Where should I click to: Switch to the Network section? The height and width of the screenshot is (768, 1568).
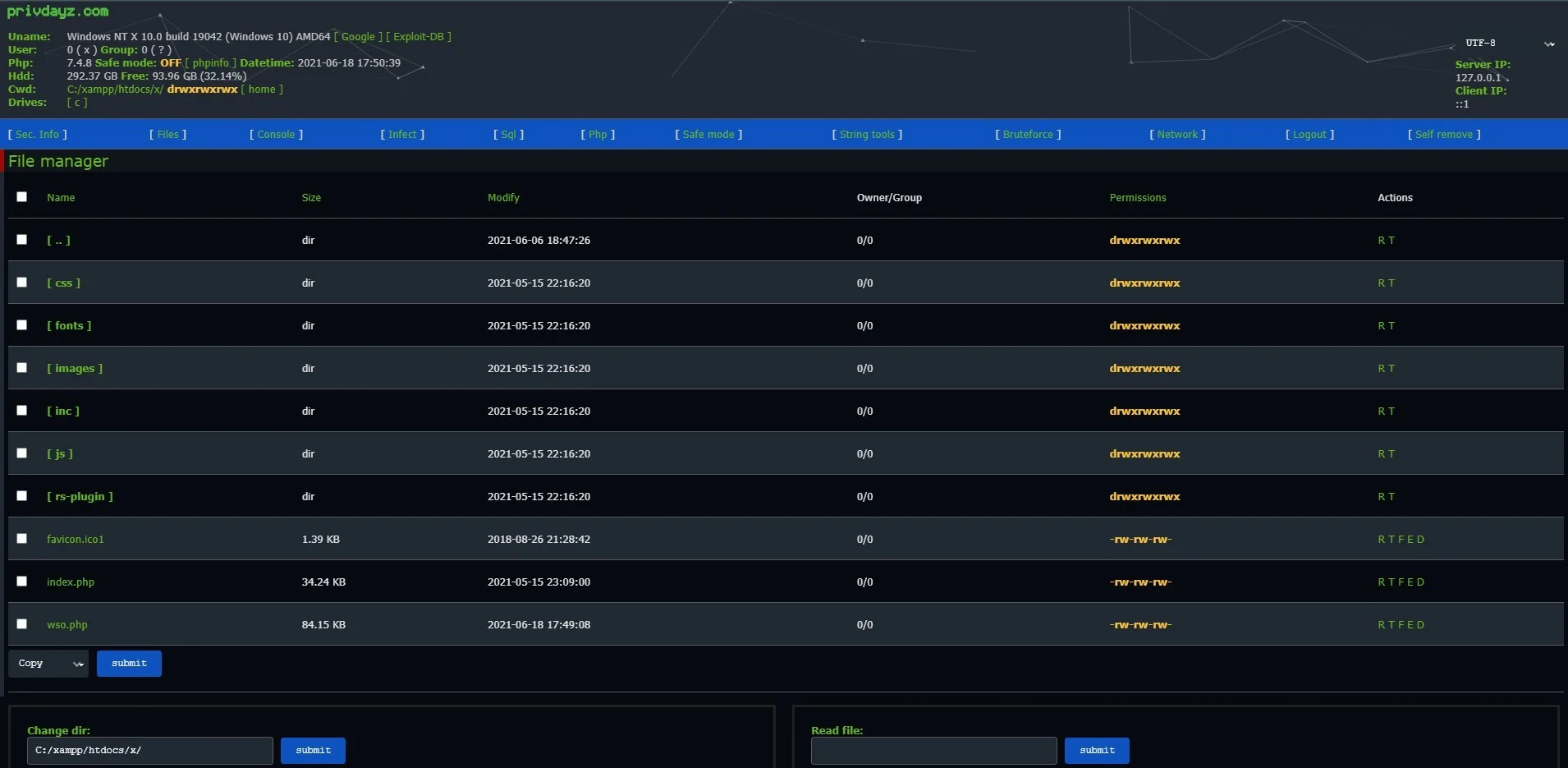pyautogui.click(x=1177, y=135)
